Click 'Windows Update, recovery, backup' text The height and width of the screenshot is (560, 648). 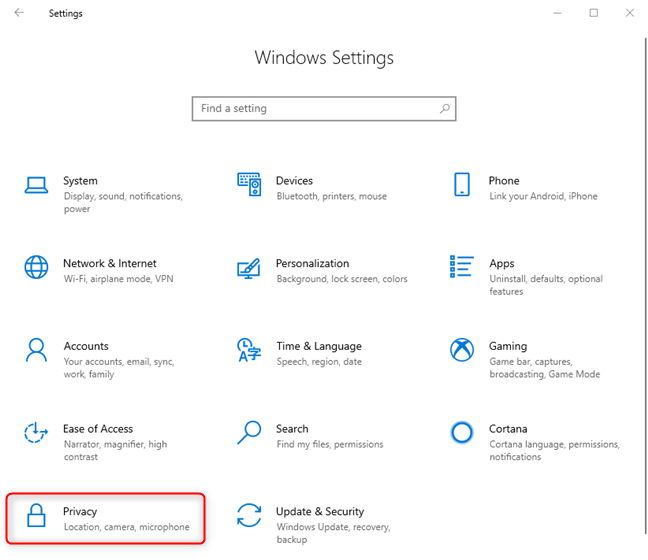(333, 533)
